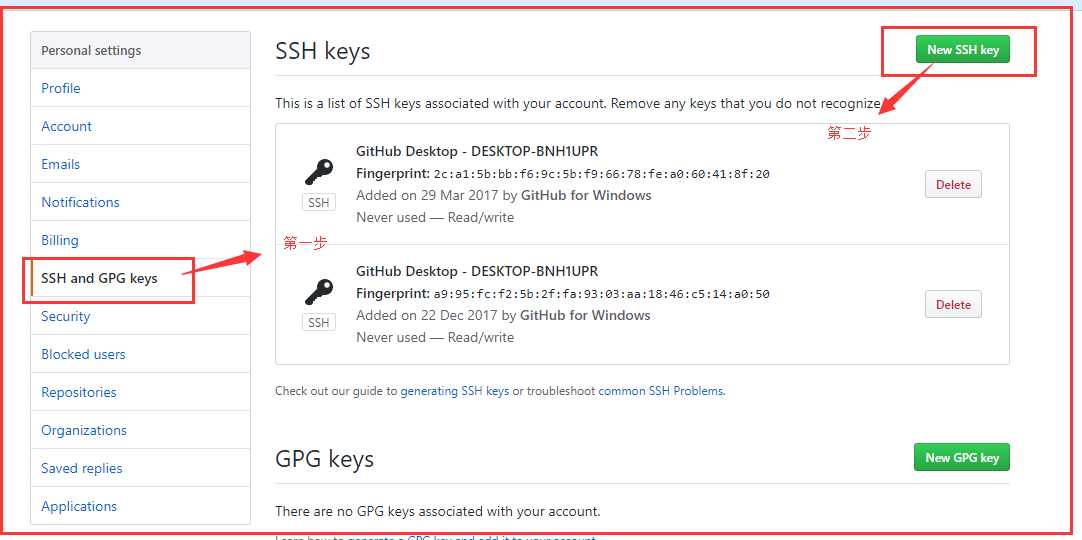The image size is (1082, 540).
Task: Click the SSH badge under the second key
Action: pos(319,323)
